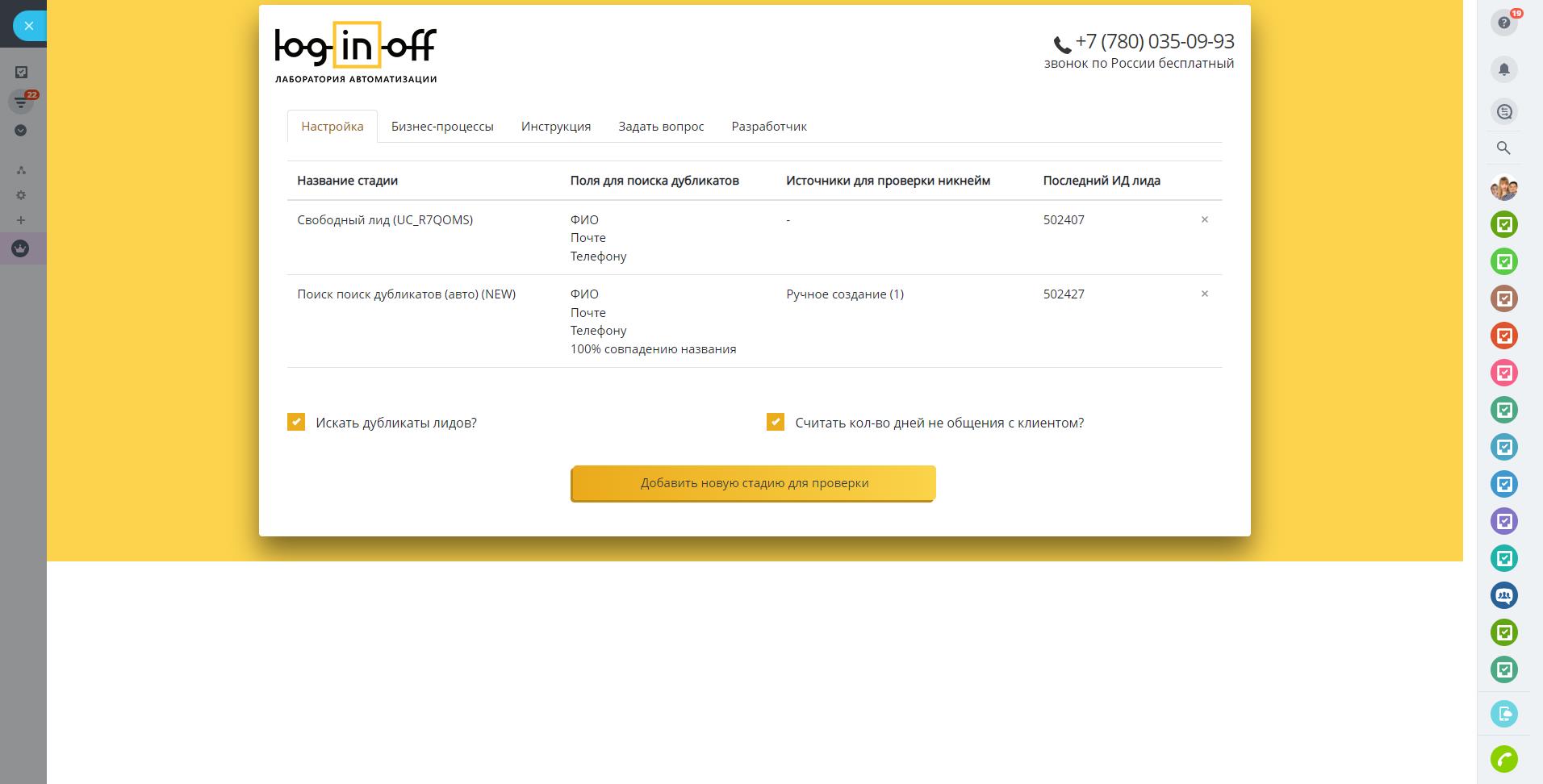Open the Задать вопрос tab
Screen dimensions: 1543x784
tap(661, 127)
